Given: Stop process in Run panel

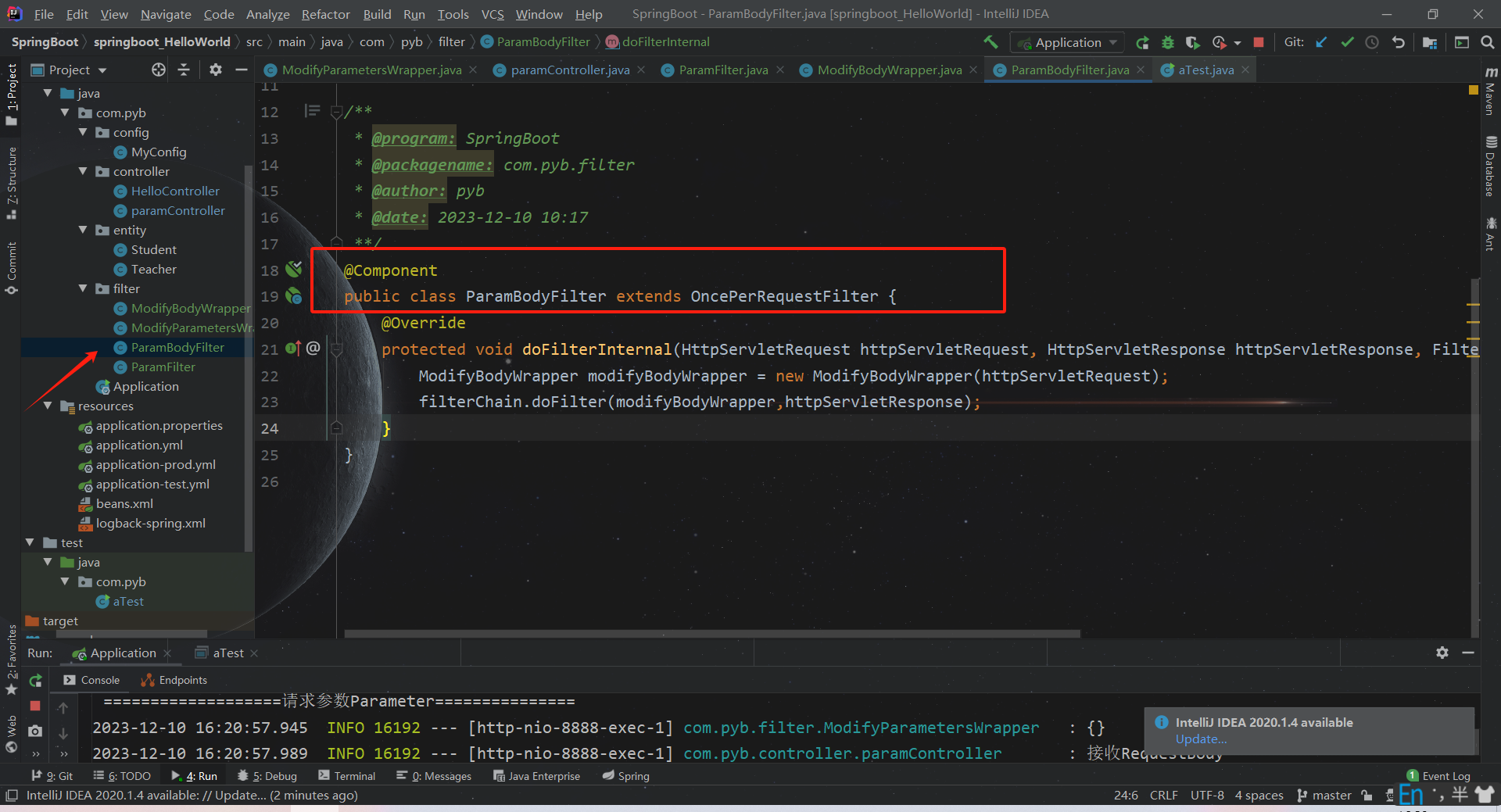Looking at the screenshot, I should [x=35, y=706].
